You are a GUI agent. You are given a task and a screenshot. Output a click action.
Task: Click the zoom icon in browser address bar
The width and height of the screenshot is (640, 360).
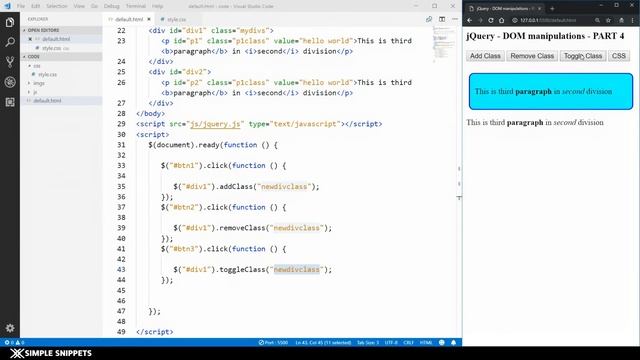[597, 20]
